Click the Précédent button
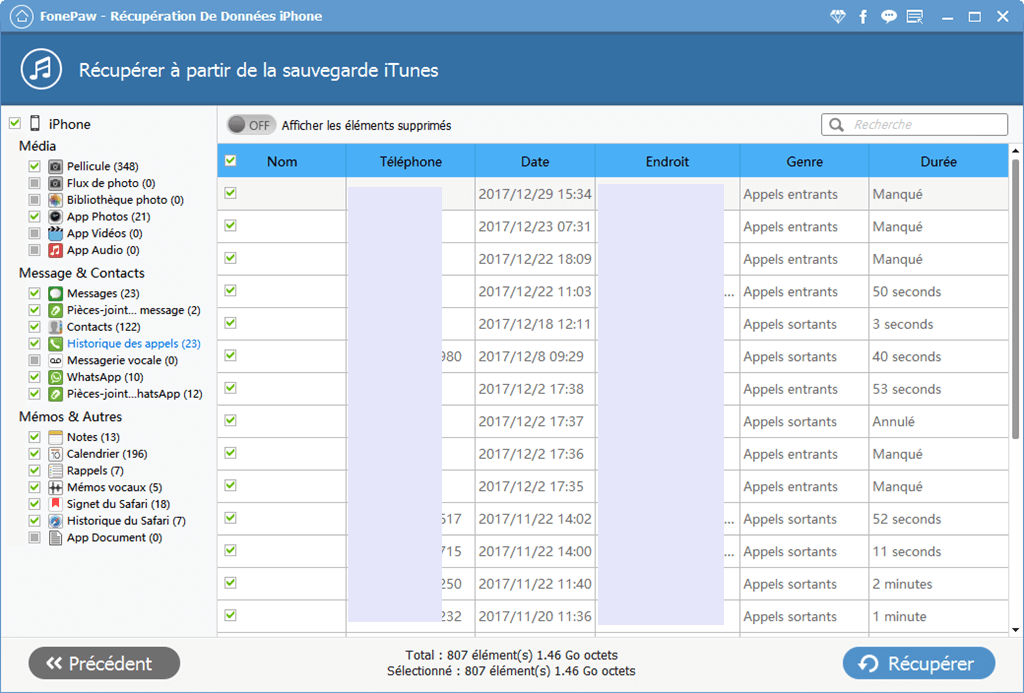The image size is (1024, 693). click(104, 663)
